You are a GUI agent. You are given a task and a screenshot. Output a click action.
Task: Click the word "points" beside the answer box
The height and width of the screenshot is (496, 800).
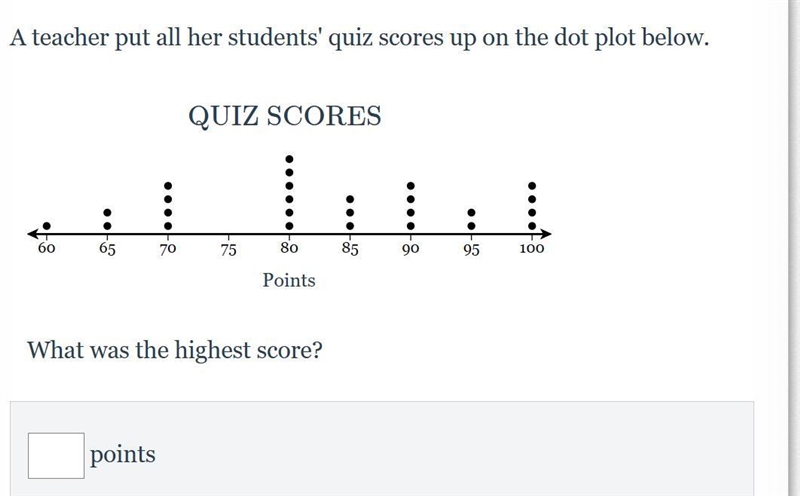tap(123, 455)
